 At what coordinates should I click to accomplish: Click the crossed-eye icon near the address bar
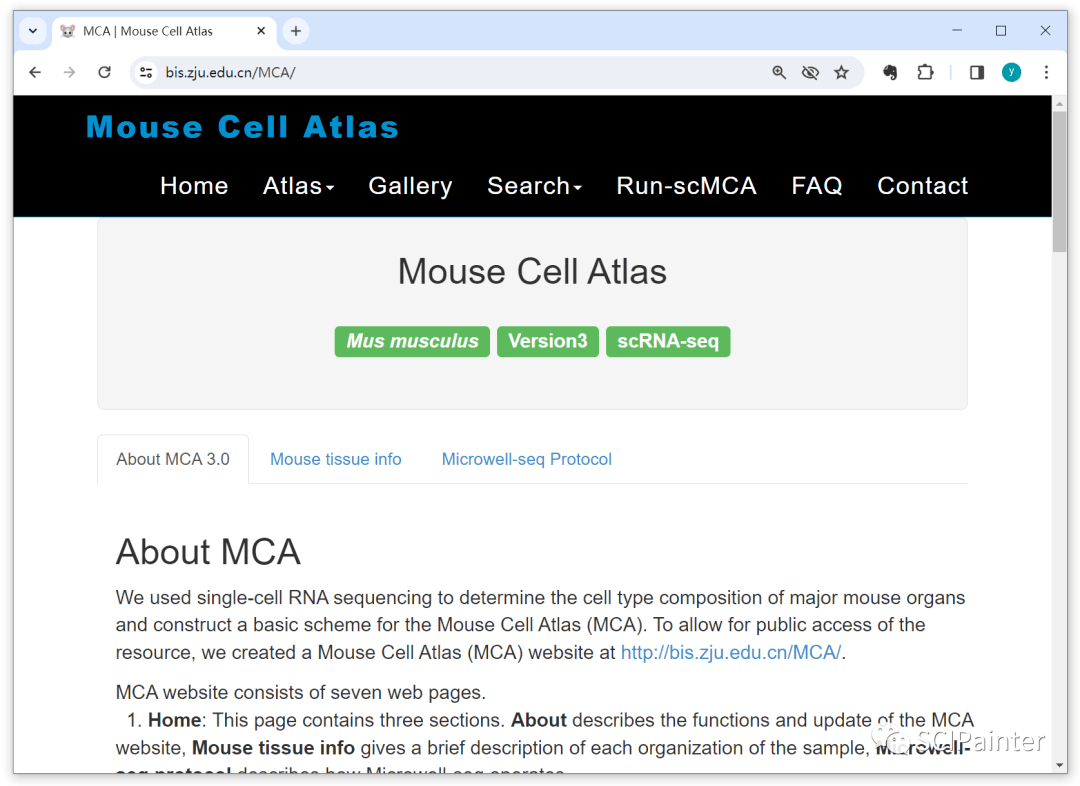click(x=810, y=72)
